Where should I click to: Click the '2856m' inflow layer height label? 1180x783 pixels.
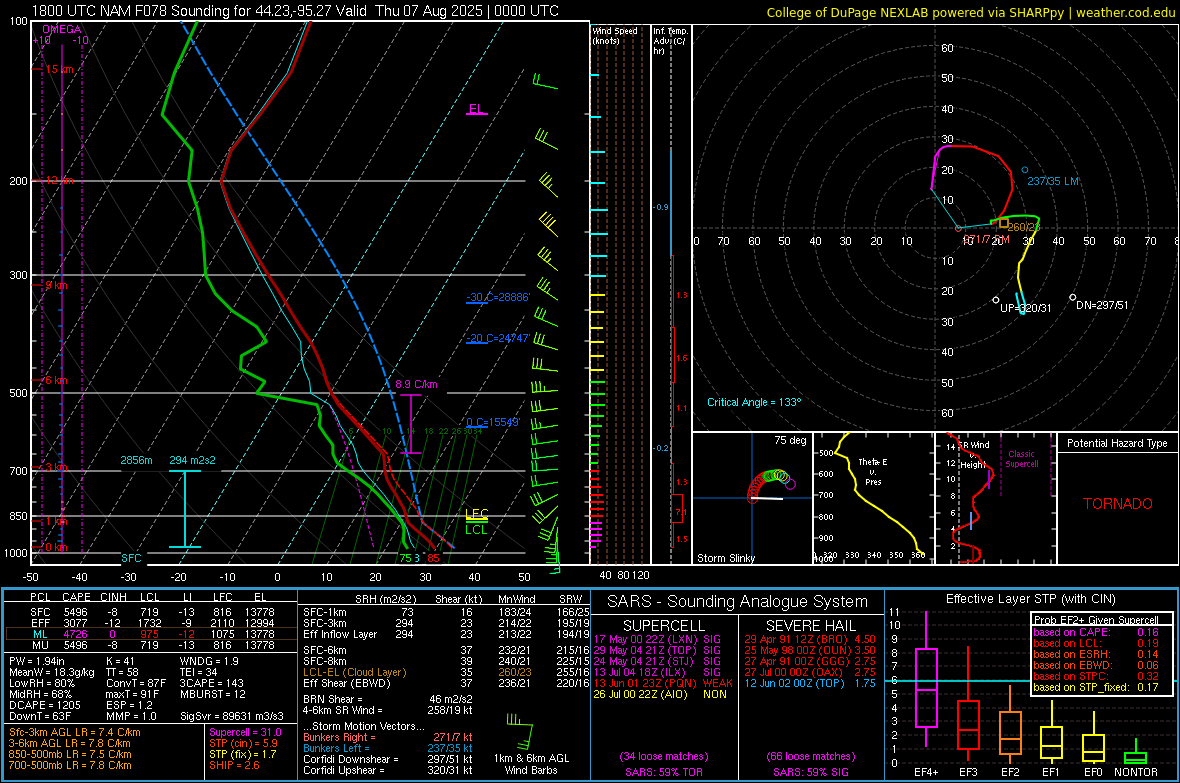(136, 460)
